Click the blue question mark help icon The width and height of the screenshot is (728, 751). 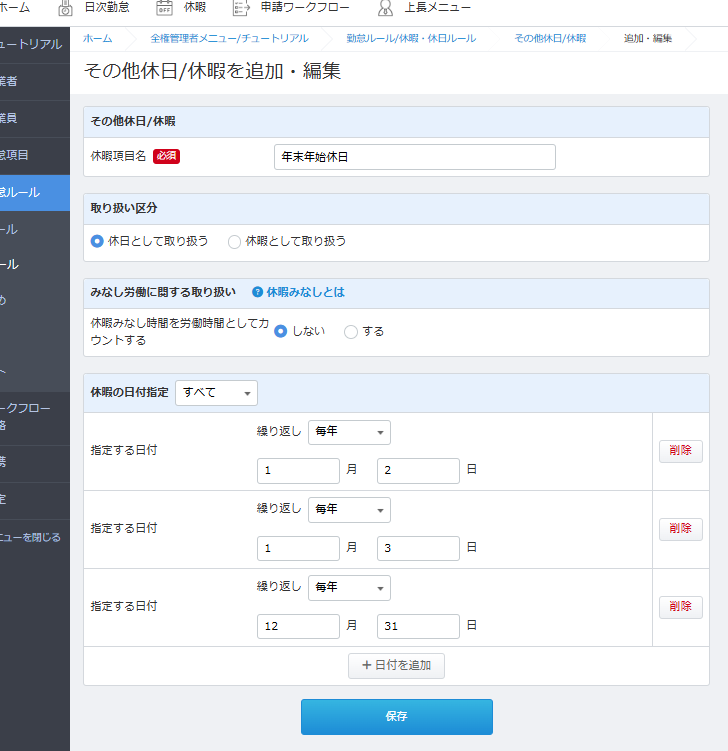[x=257, y=293]
